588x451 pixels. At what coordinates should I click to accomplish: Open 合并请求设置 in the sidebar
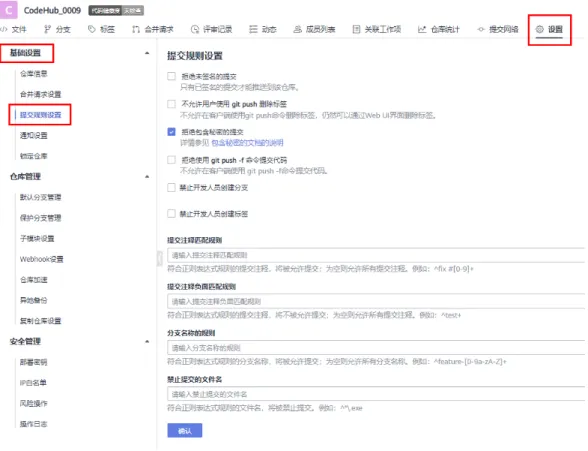pyautogui.click(x=40, y=94)
